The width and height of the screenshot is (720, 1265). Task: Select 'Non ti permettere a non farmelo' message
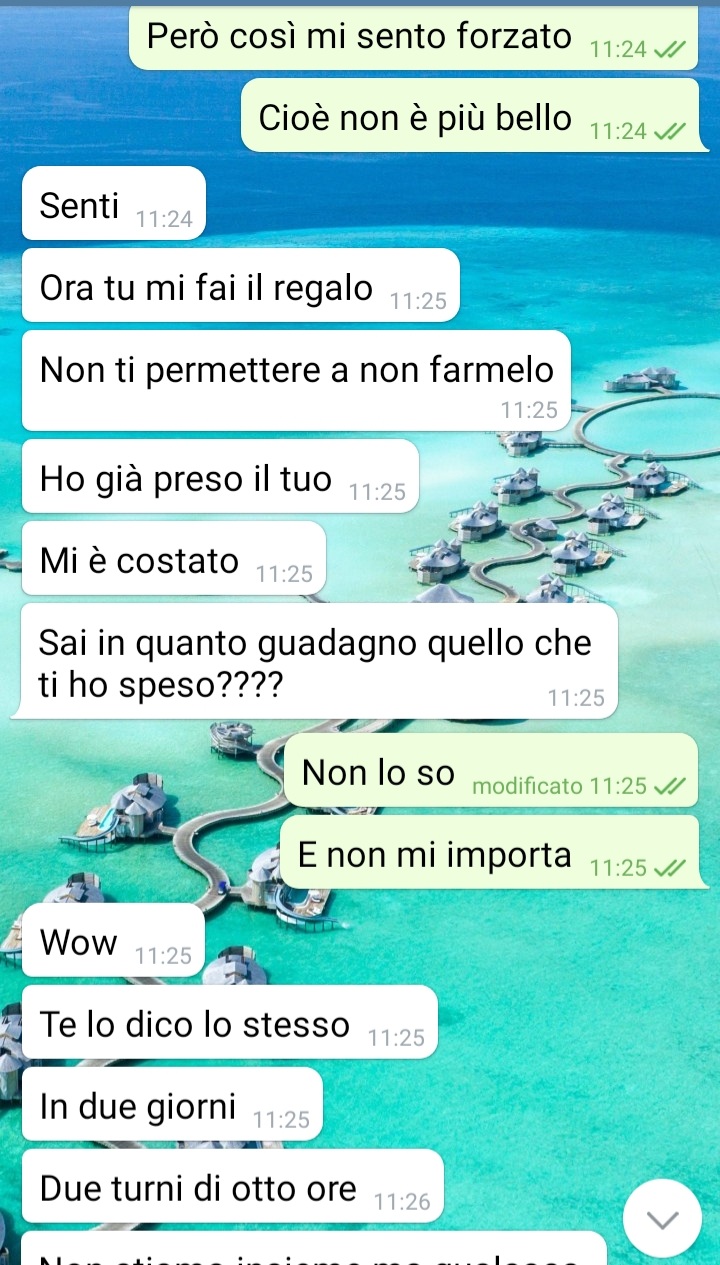coord(296,381)
